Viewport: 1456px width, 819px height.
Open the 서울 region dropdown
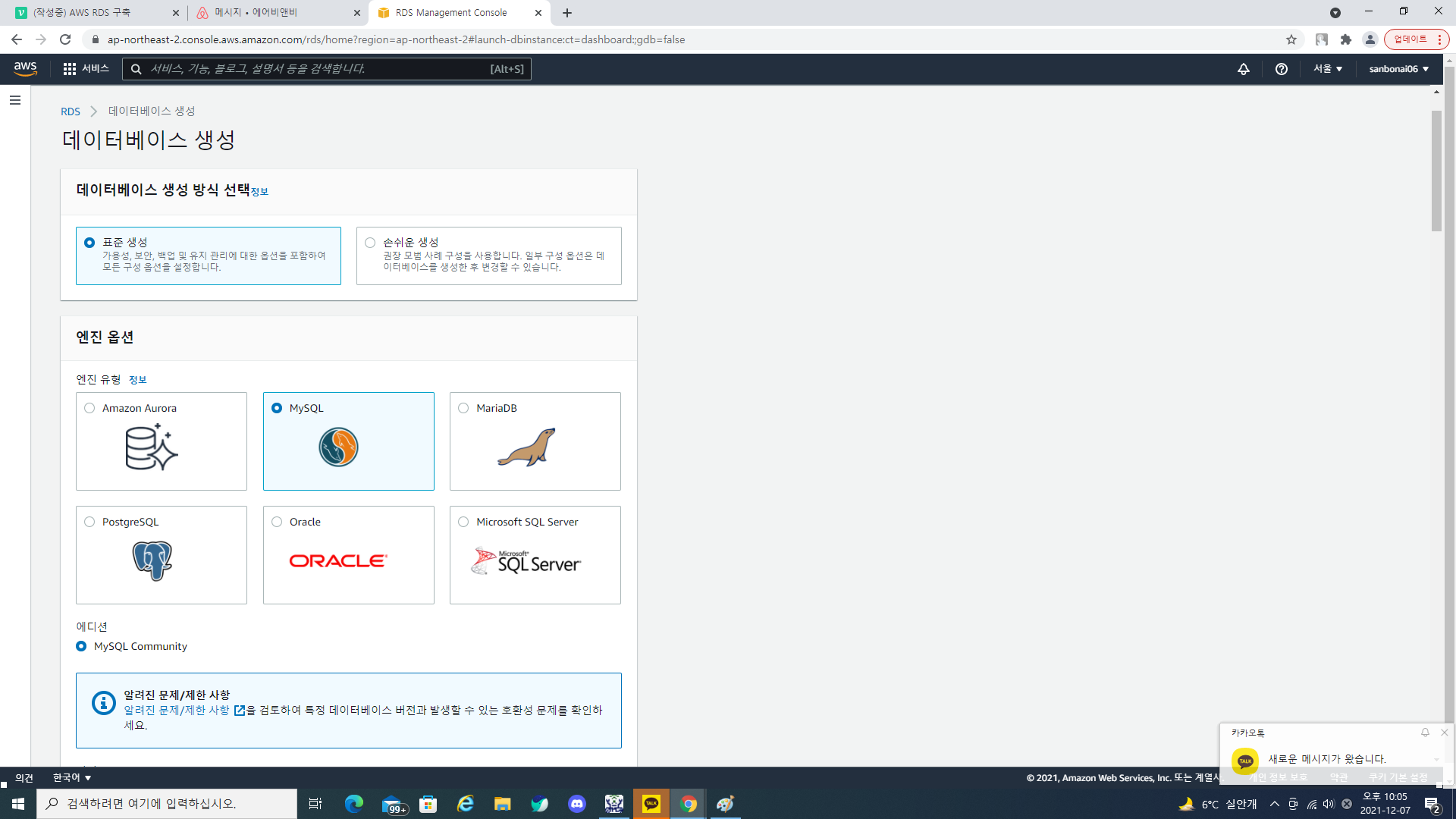click(1328, 69)
